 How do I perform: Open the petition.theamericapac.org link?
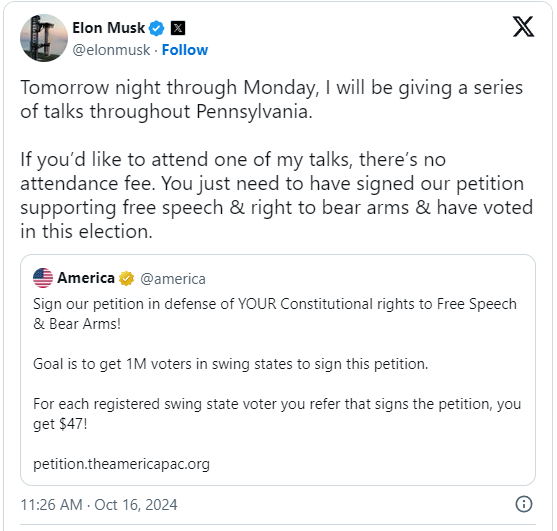pos(121,464)
